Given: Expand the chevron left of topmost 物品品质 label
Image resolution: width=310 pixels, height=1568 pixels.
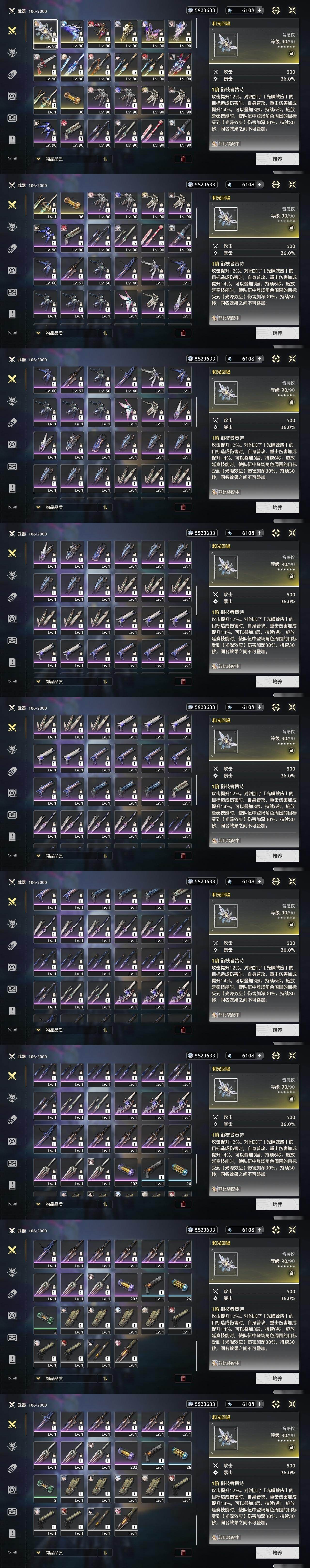Looking at the screenshot, I should pyautogui.click(x=38, y=159).
